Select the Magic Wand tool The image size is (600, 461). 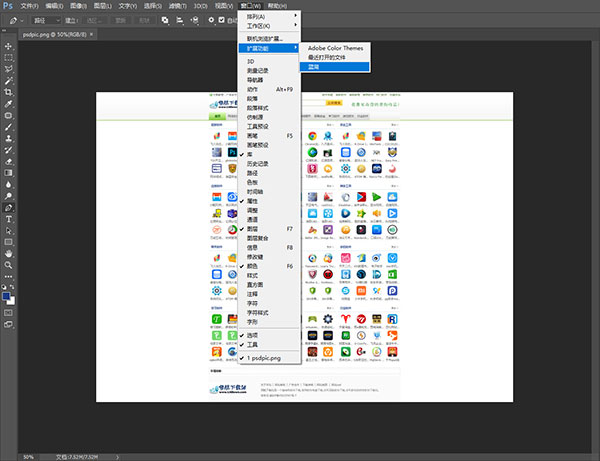pyautogui.click(x=8, y=81)
